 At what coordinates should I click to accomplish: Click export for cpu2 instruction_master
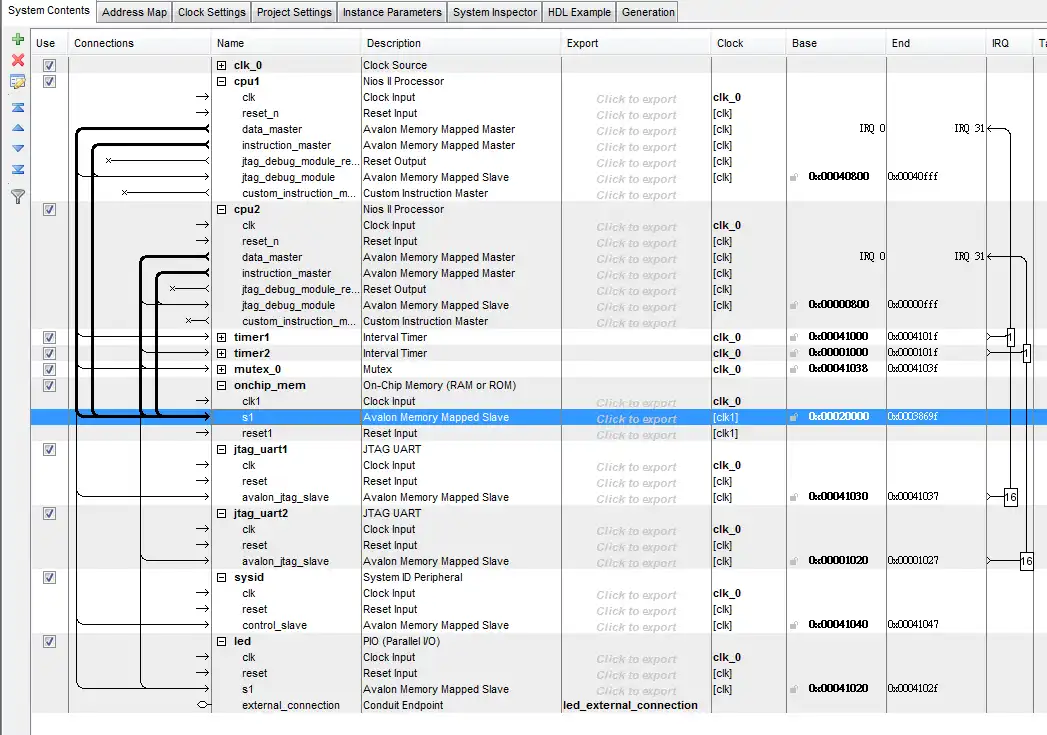coord(636,275)
